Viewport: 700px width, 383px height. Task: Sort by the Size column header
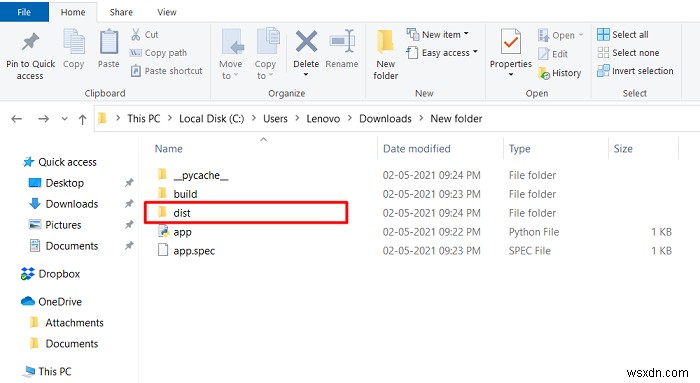click(623, 149)
